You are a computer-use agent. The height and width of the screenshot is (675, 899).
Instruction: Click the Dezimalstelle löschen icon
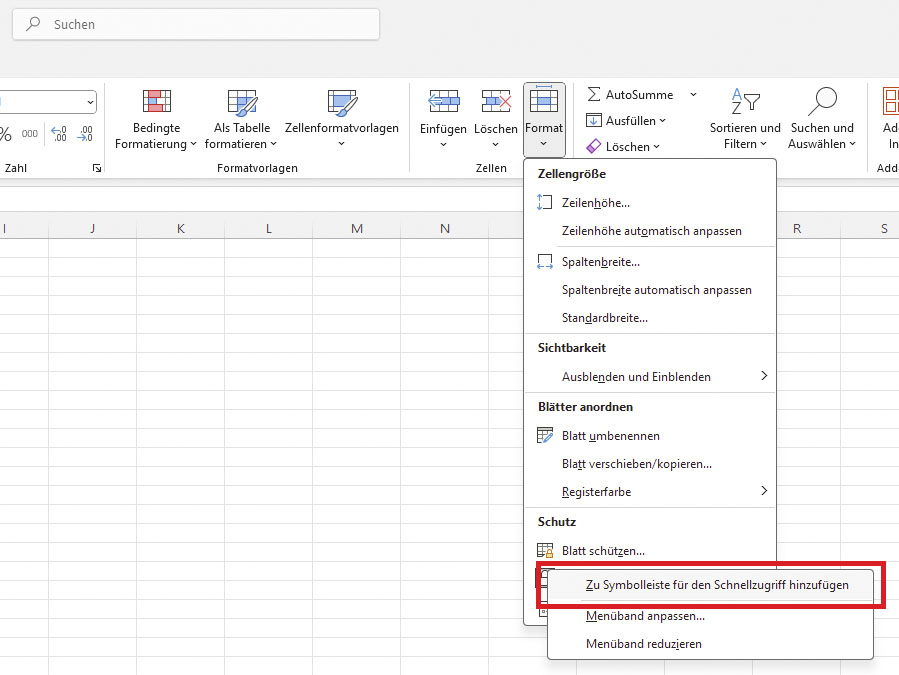(85, 135)
